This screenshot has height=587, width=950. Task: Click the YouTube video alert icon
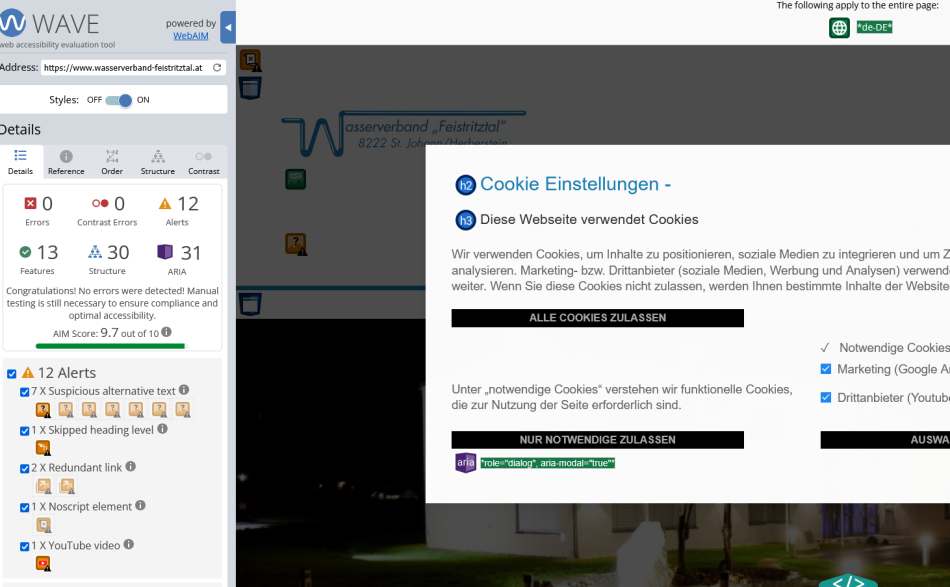click(x=42, y=563)
